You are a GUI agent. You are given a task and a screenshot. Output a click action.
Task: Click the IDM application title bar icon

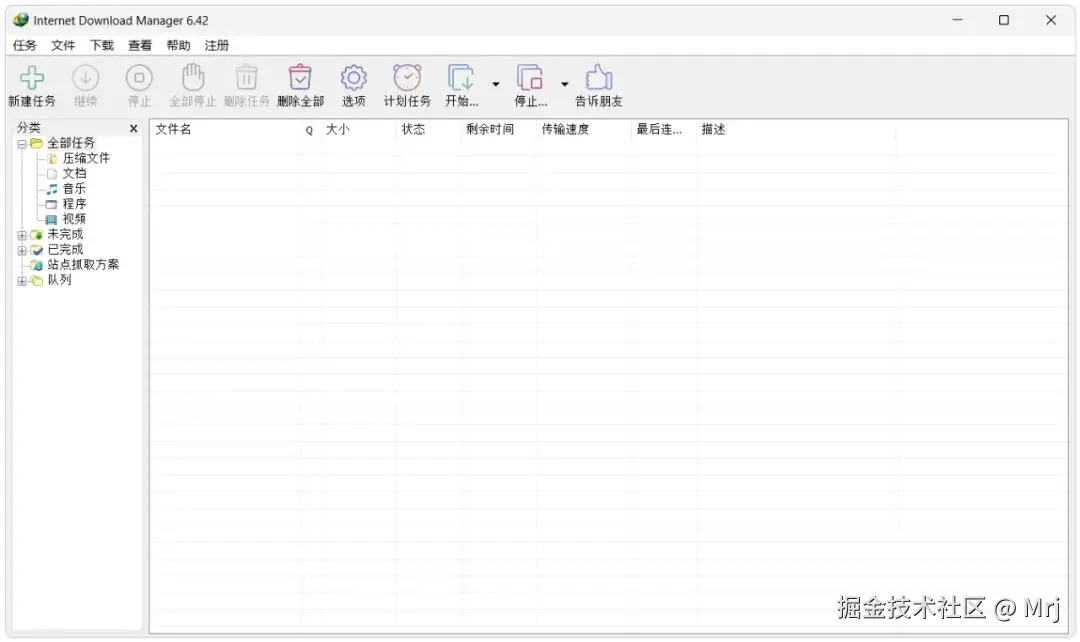[x=21, y=20]
